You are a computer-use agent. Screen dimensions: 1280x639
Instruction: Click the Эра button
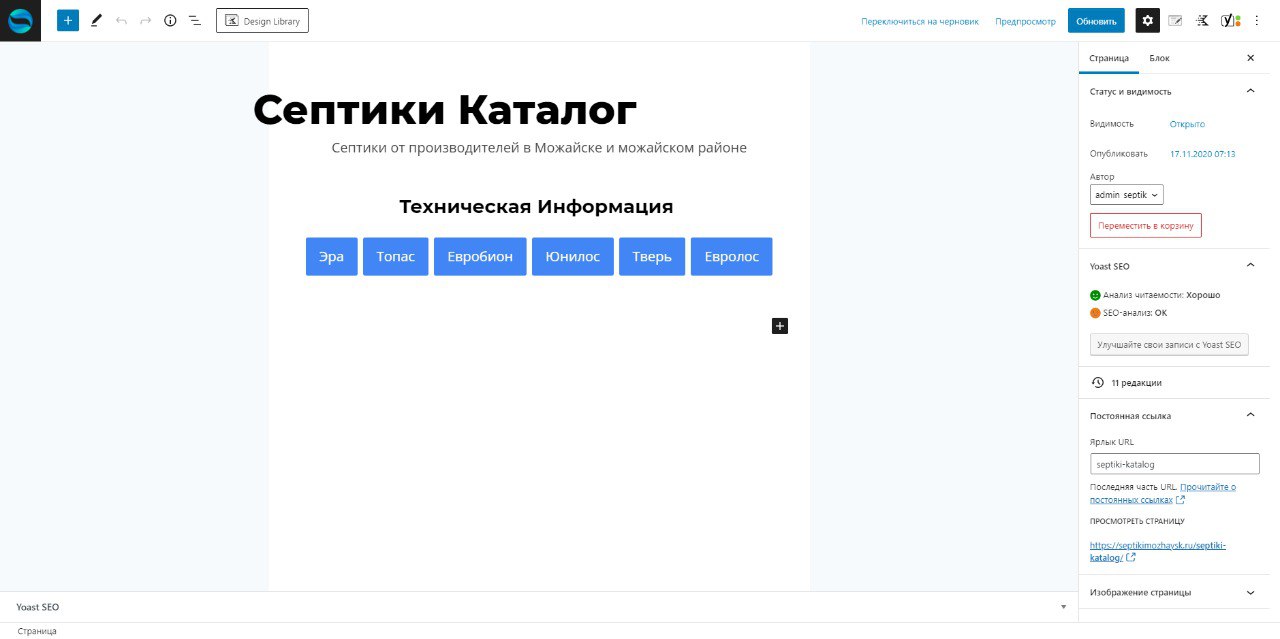click(331, 256)
